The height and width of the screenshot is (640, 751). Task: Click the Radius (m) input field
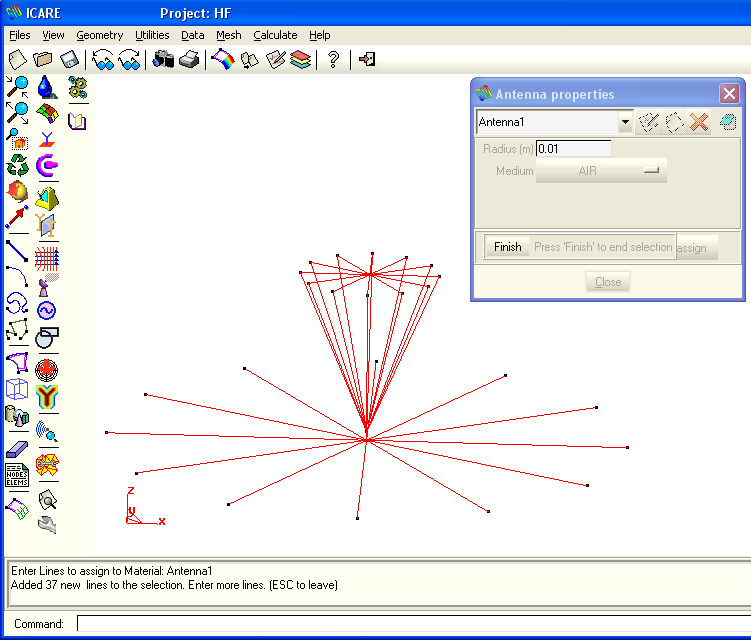click(x=573, y=149)
